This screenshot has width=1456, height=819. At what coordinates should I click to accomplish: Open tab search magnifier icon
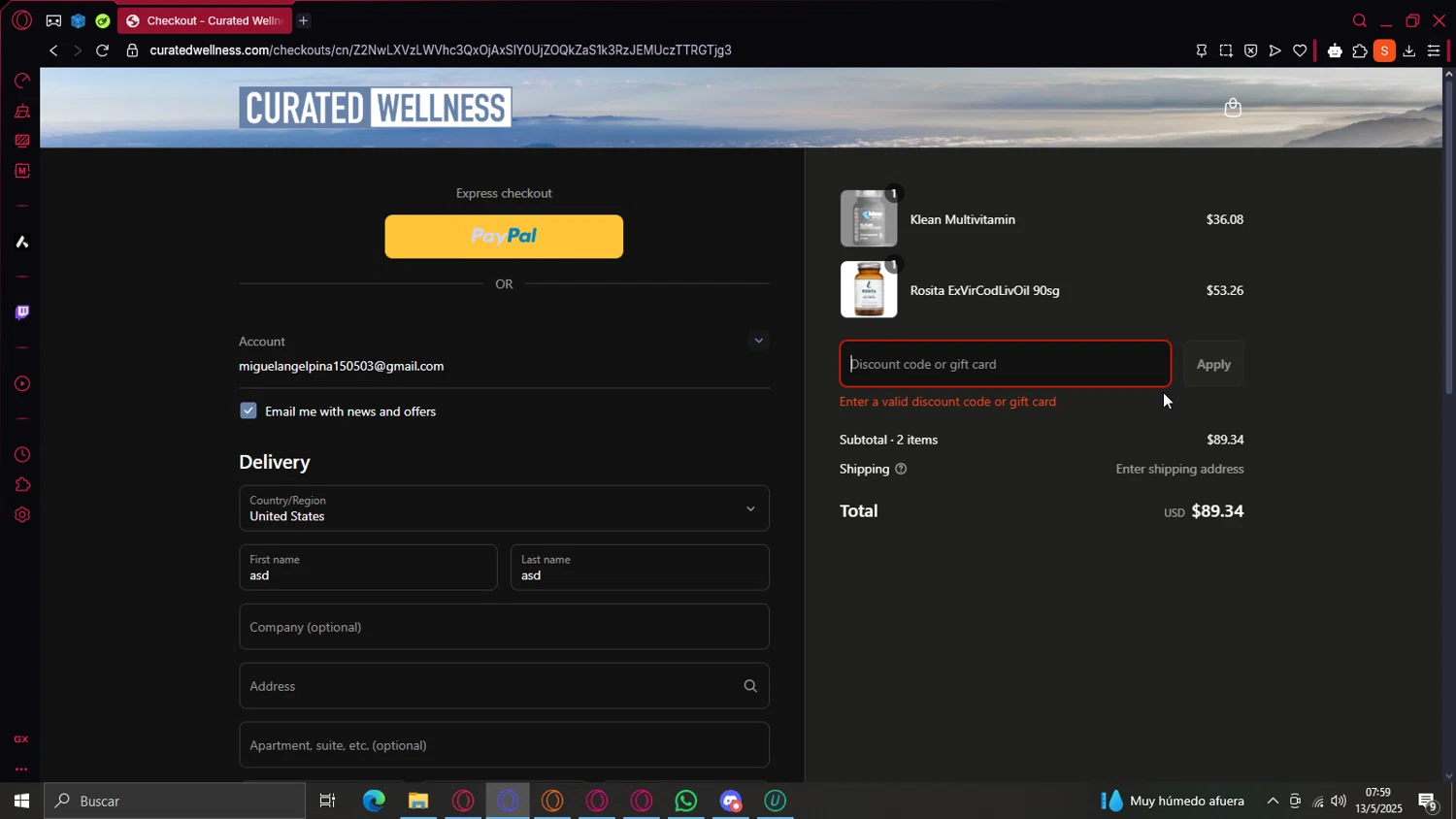pos(1360,20)
